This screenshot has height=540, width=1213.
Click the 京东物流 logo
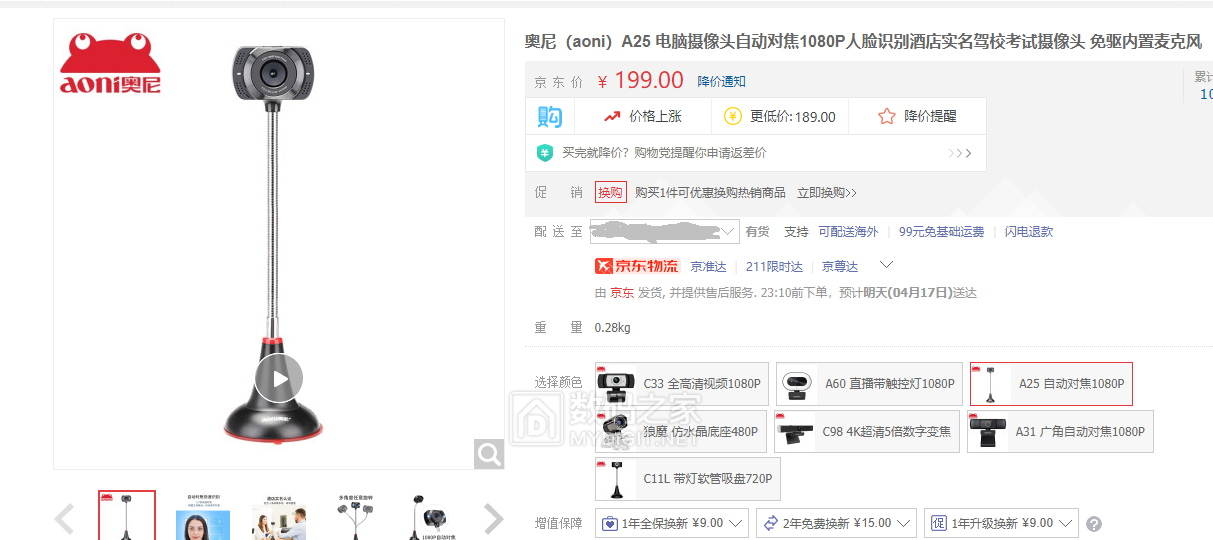click(637, 266)
